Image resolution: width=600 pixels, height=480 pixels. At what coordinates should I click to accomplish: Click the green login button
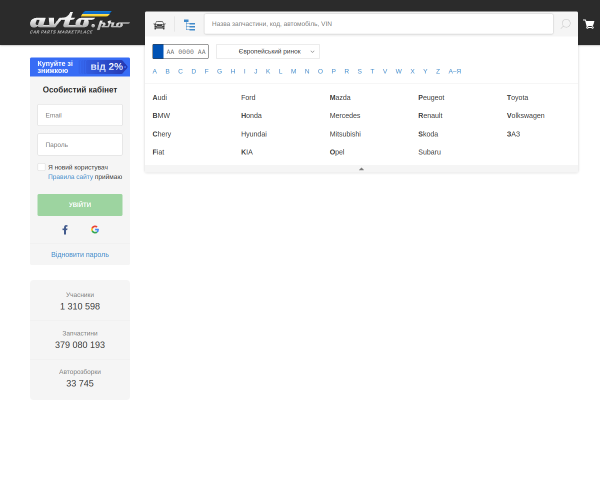80,205
